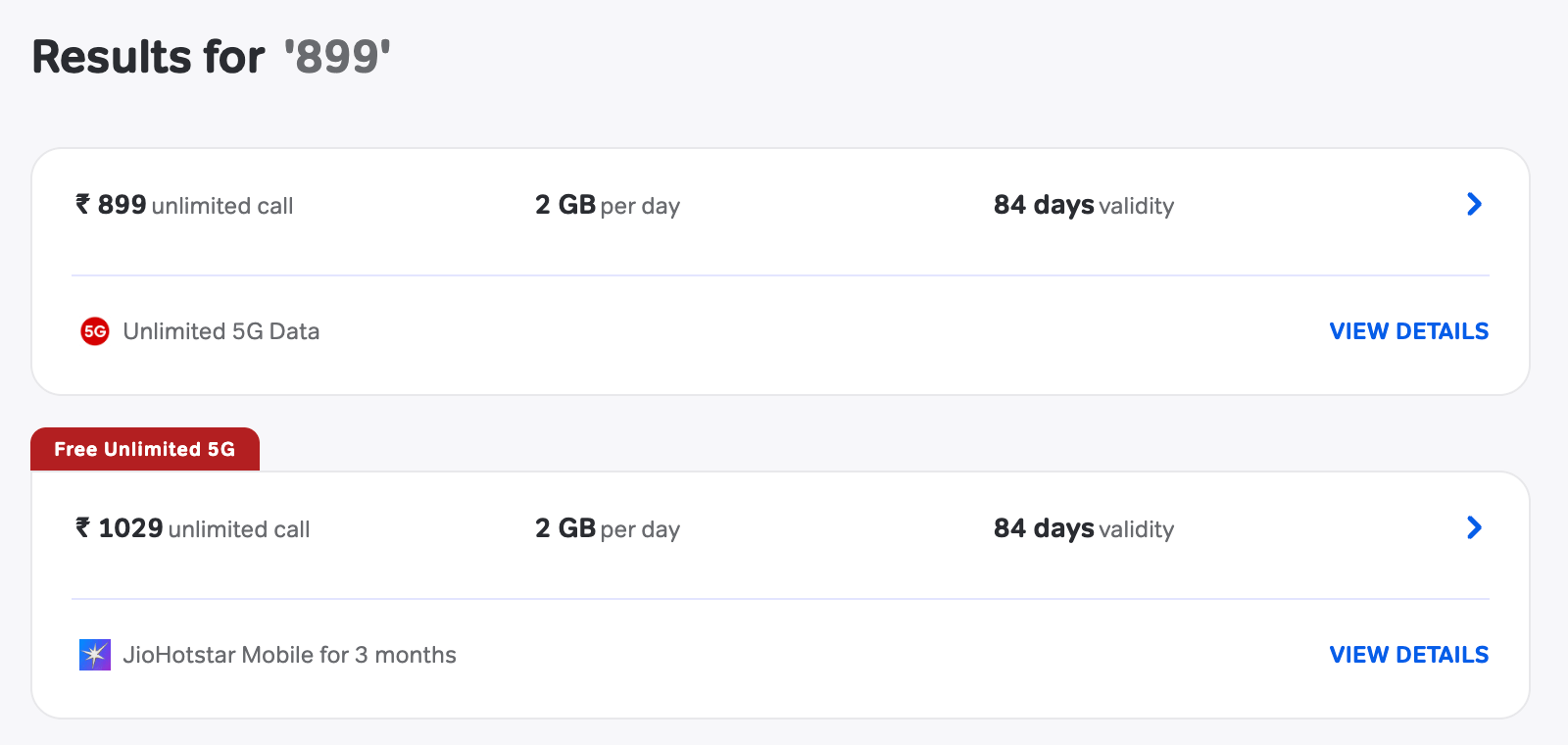The image size is (1568, 745).
Task: Click 84 days validity in ₹899 plan
Action: point(1084,205)
